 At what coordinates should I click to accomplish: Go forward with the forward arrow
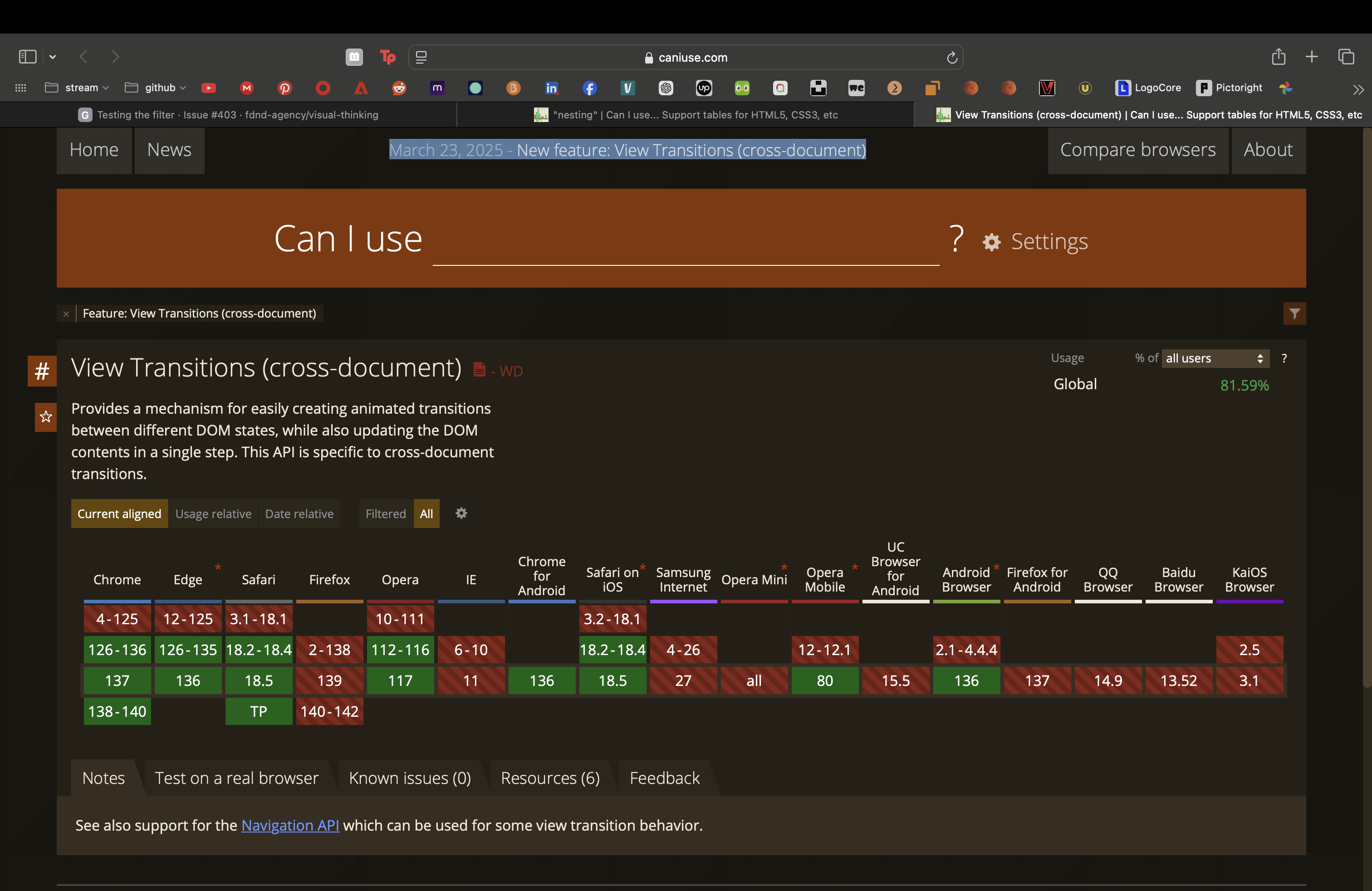(115, 56)
